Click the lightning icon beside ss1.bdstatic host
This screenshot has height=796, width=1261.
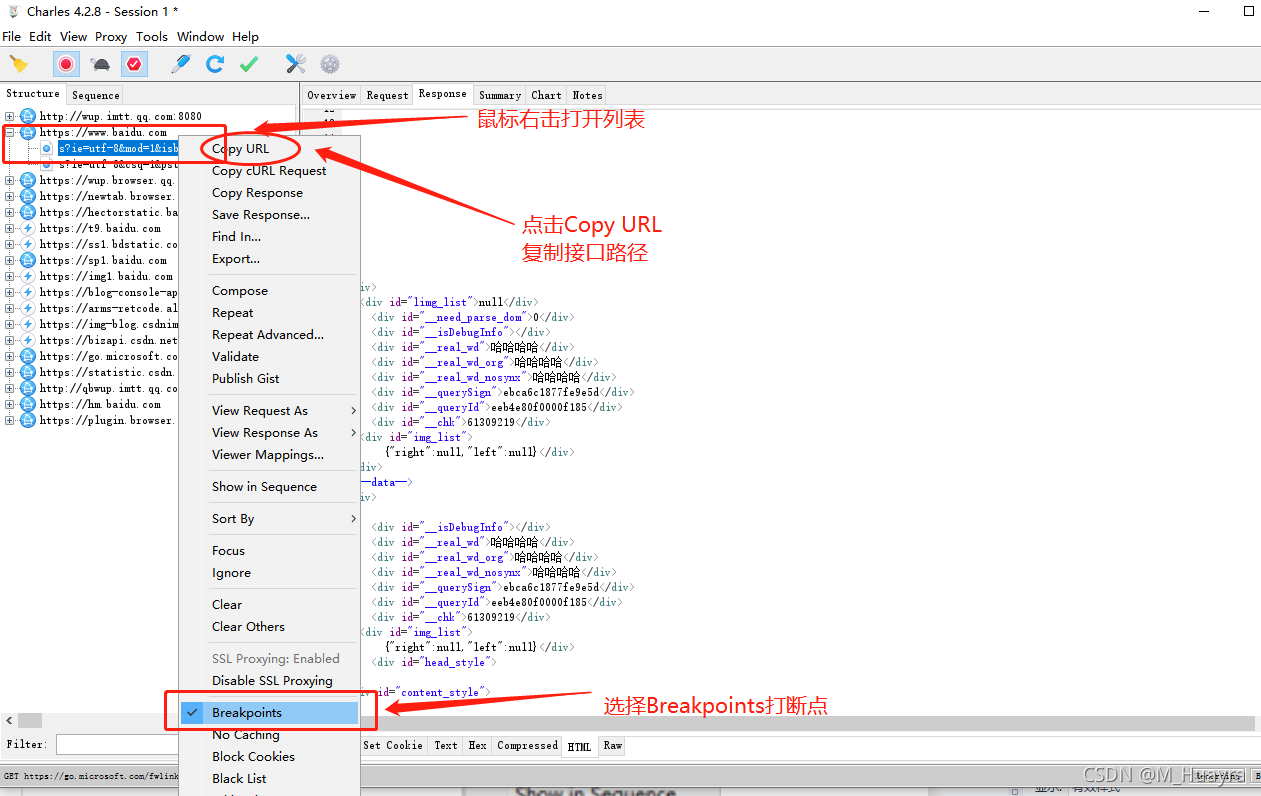coord(28,244)
